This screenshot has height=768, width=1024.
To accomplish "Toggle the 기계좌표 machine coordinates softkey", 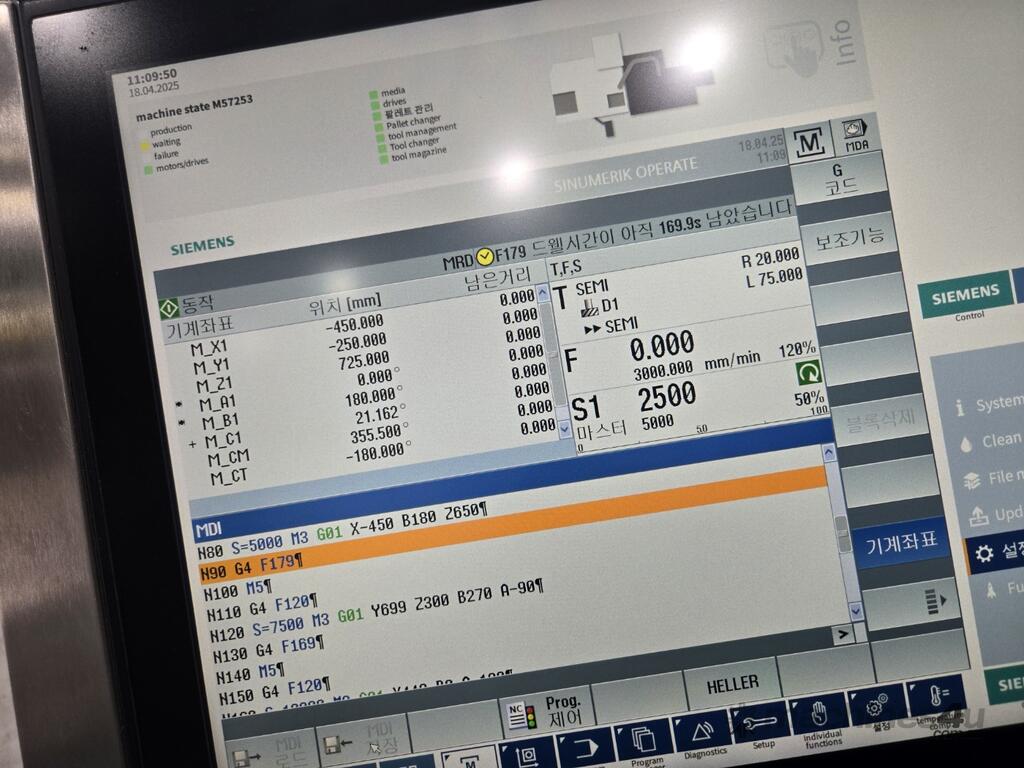I will [x=902, y=543].
